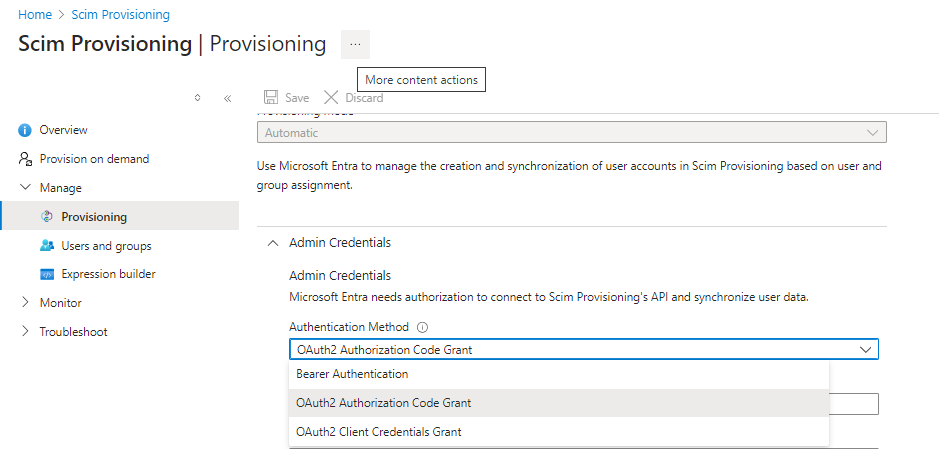Click the Expression builder icon

(x=47, y=274)
